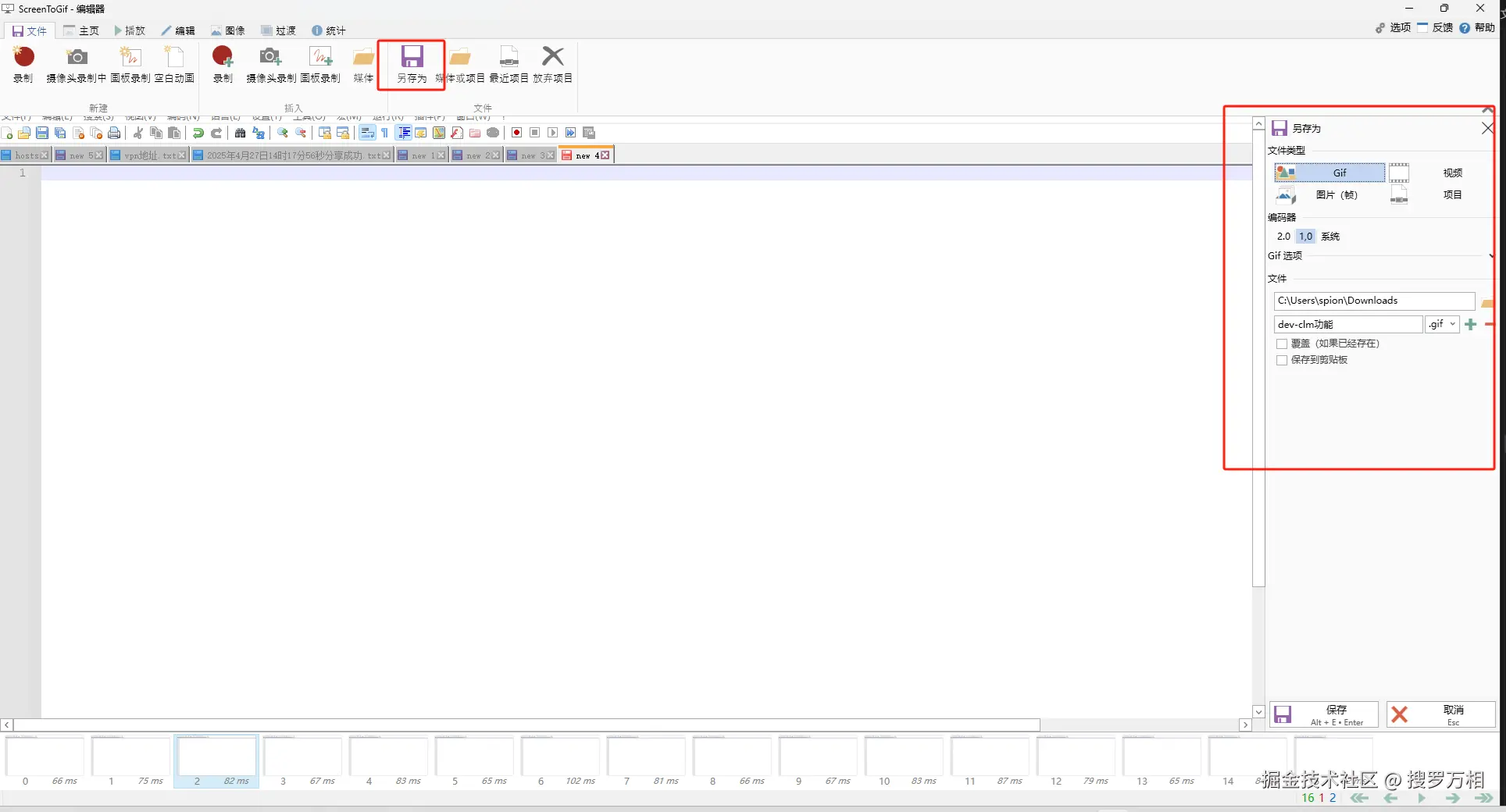This screenshot has width=1506, height=812.
Task: Choose the 系统 (system) encoder
Action: pos(1330,237)
